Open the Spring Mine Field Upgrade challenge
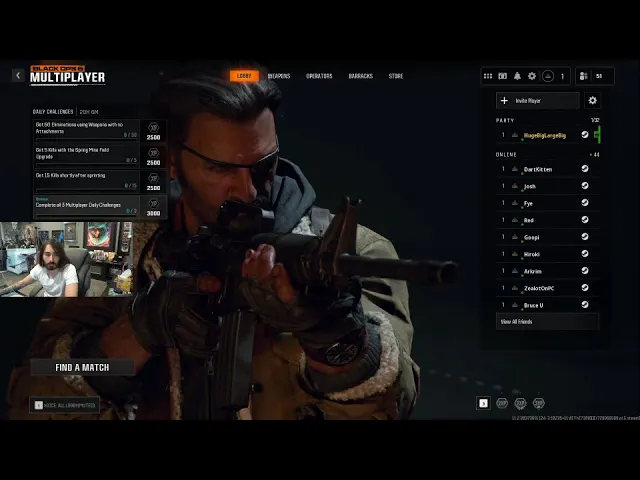 pyautogui.click(x=100, y=156)
